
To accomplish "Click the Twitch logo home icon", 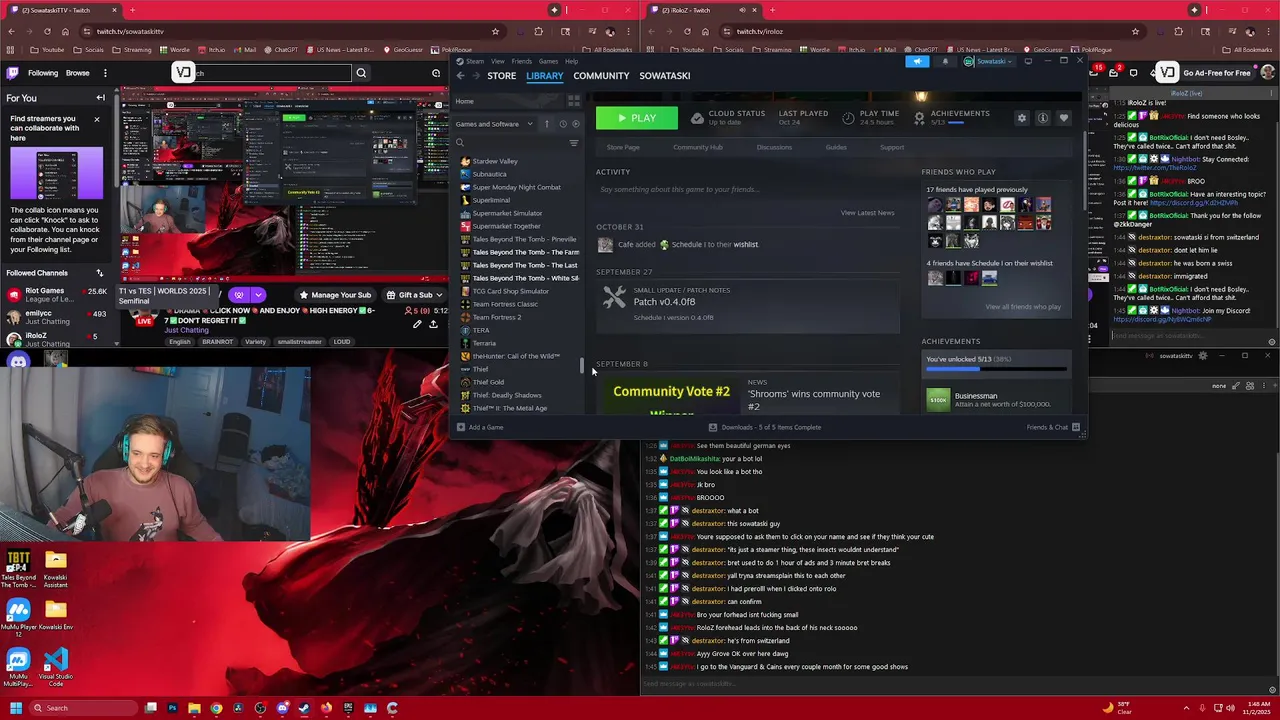I will click(12, 73).
